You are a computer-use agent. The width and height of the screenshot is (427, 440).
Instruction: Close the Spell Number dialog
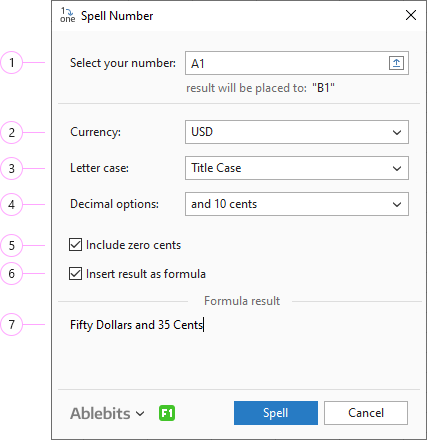(x=411, y=15)
